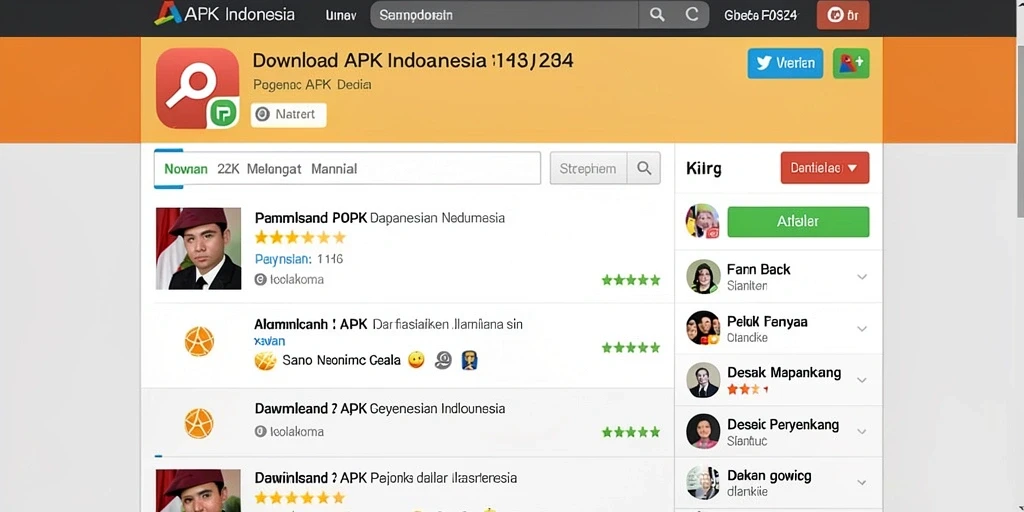Click green stars in Pammlsand POPK row
Image resolution: width=1024 pixels, height=512 pixels.
coord(631,280)
